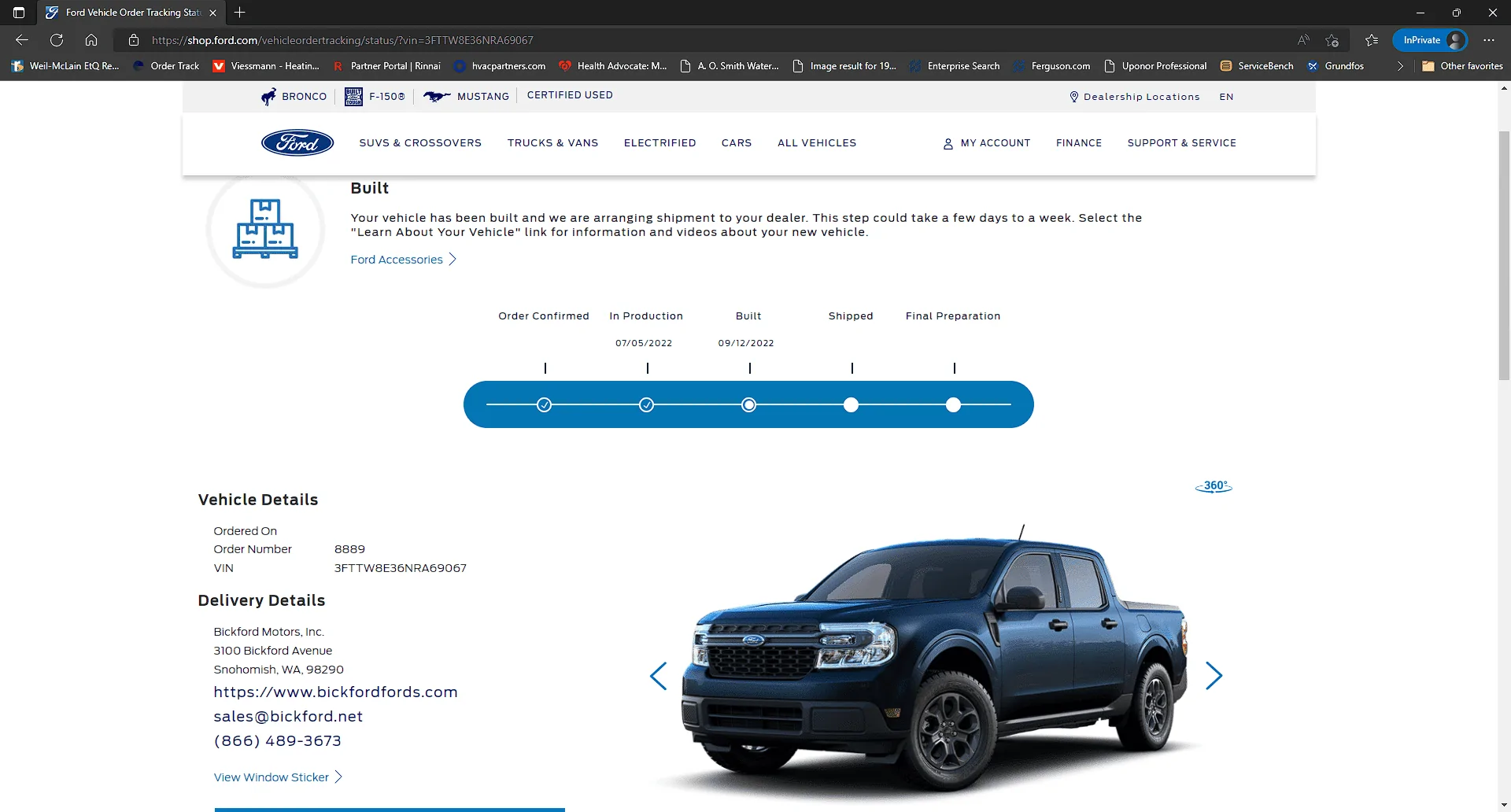This screenshot has height=812, width=1511.
Task: Close the Ford Vehicle Order Tracking tab
Action: [x=212, y=13]
